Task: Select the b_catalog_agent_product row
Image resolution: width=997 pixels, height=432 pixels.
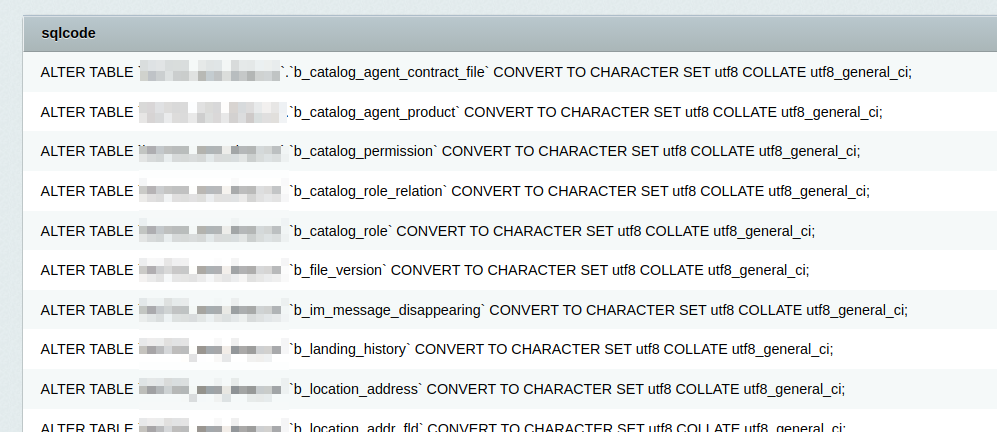Action: tap(510, 111)
